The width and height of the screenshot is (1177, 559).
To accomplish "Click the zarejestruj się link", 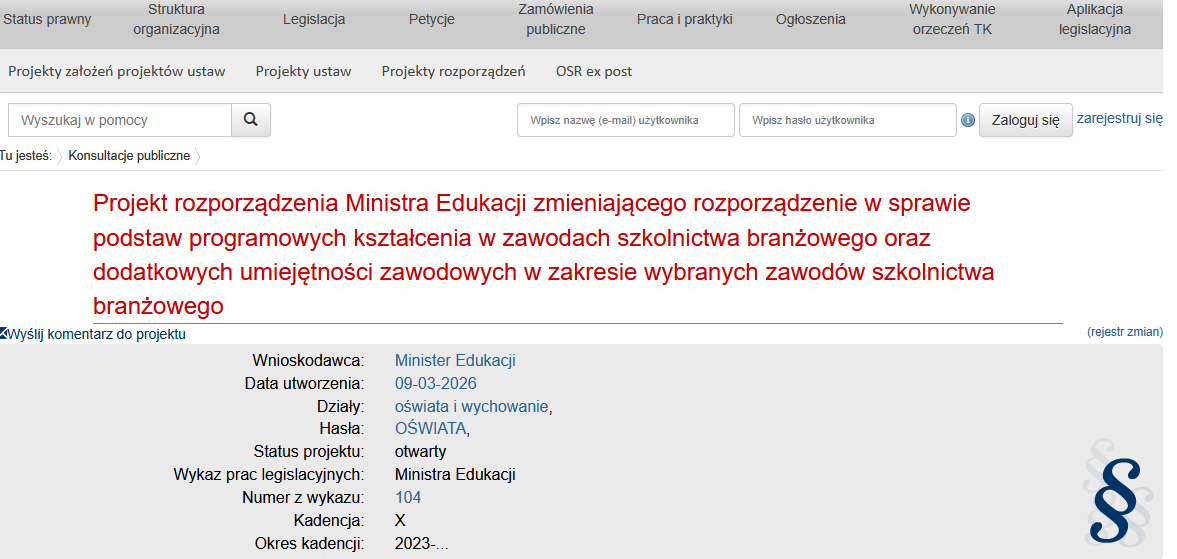I will 1119,118.
